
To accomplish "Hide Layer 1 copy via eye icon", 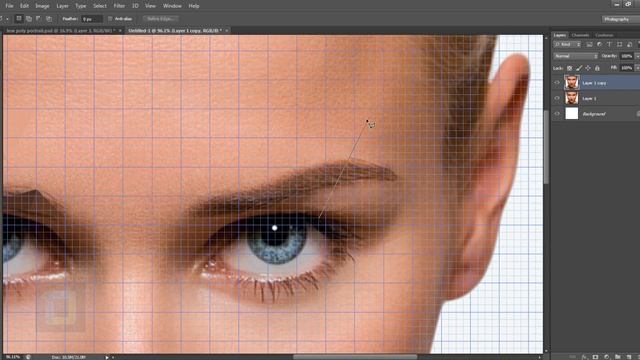I will pos(557,83).
